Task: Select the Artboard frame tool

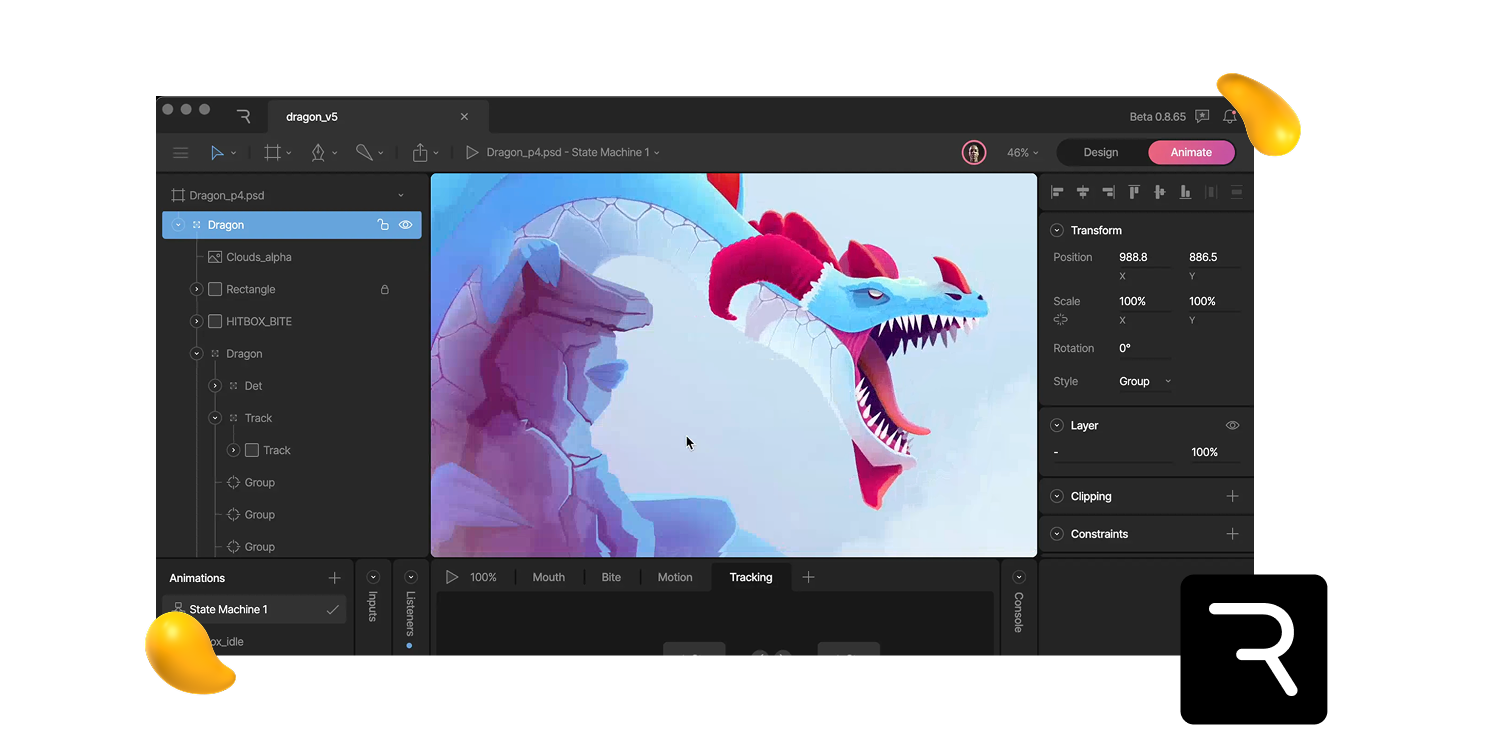Action: tap(271, 153)
